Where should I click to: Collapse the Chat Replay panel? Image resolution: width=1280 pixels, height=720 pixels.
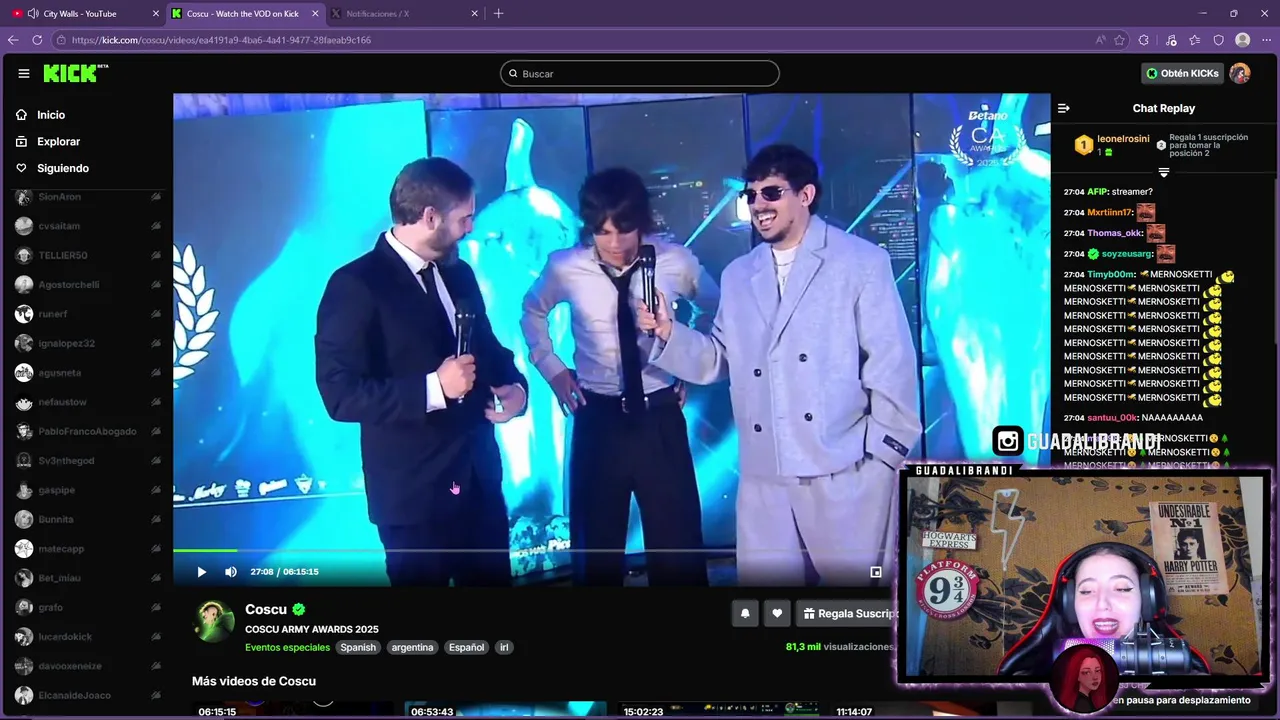[x=1064, y=108]
